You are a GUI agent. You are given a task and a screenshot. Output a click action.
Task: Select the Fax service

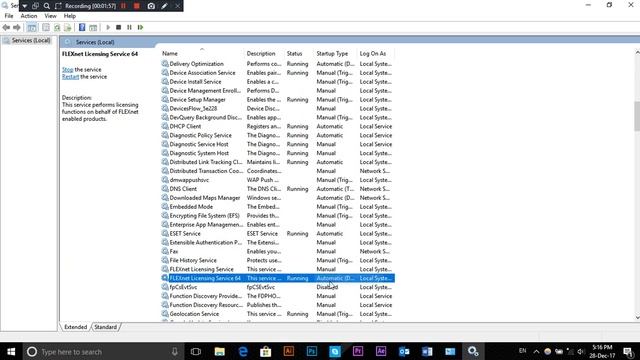(278, 251)
